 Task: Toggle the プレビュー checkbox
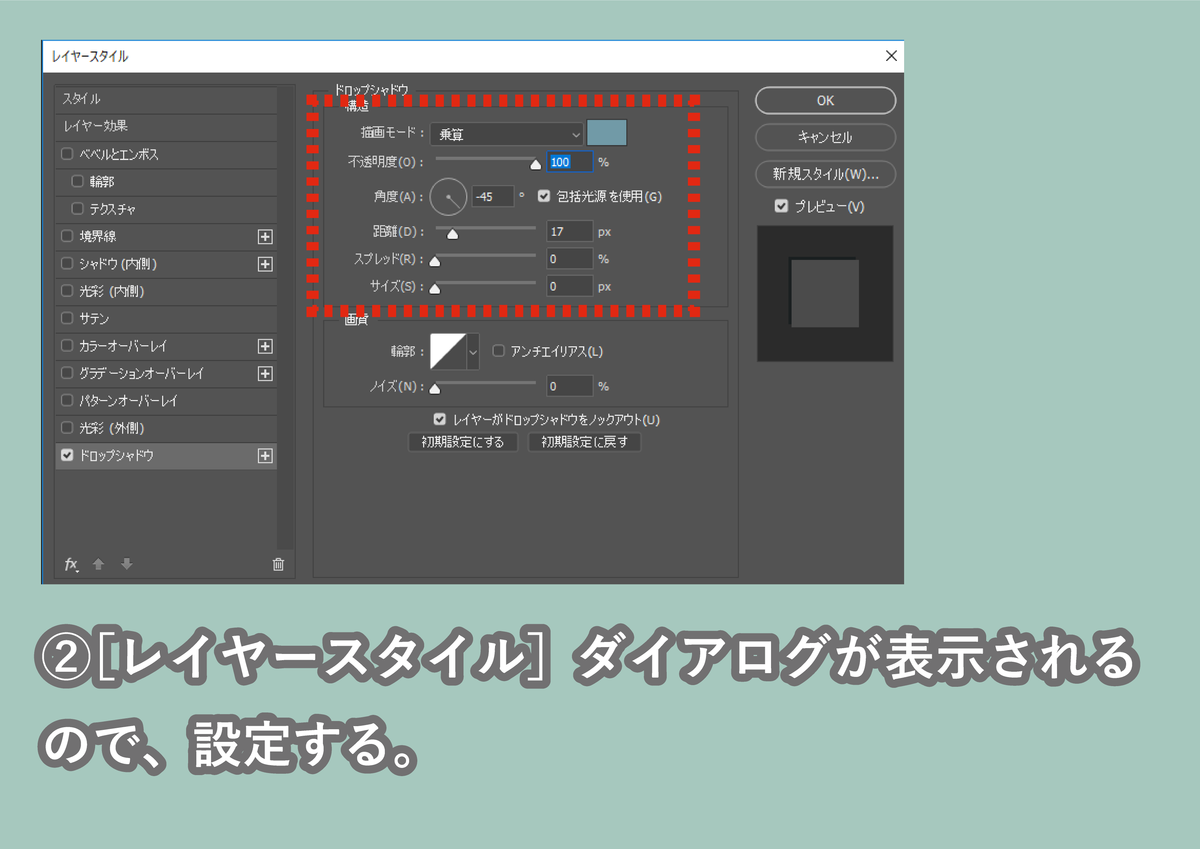click(781, 206)
